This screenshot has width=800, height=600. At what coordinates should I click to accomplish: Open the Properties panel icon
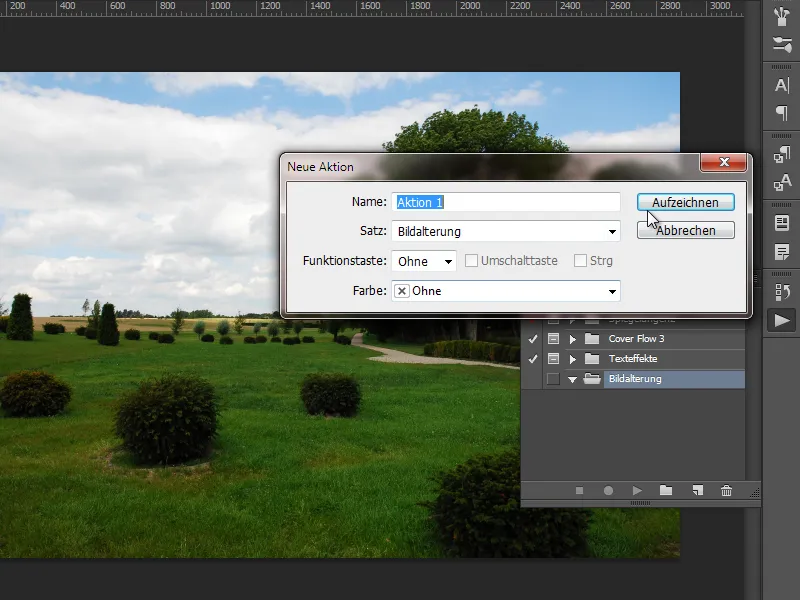coord(781,223)
